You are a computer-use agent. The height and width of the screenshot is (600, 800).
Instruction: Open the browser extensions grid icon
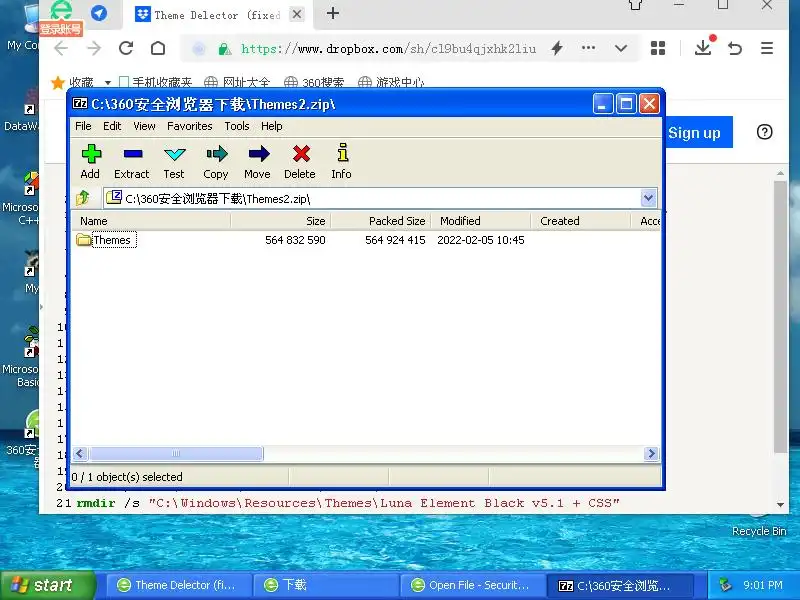pos(658,48)
